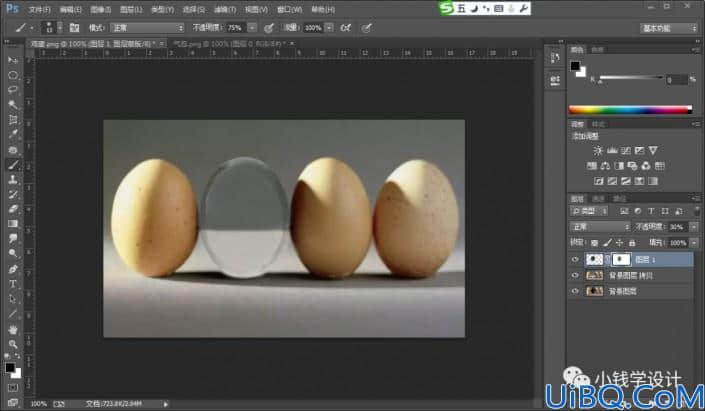Add a Levels adjustment
This screenshot has width=705, height=411.
[612, 151]
